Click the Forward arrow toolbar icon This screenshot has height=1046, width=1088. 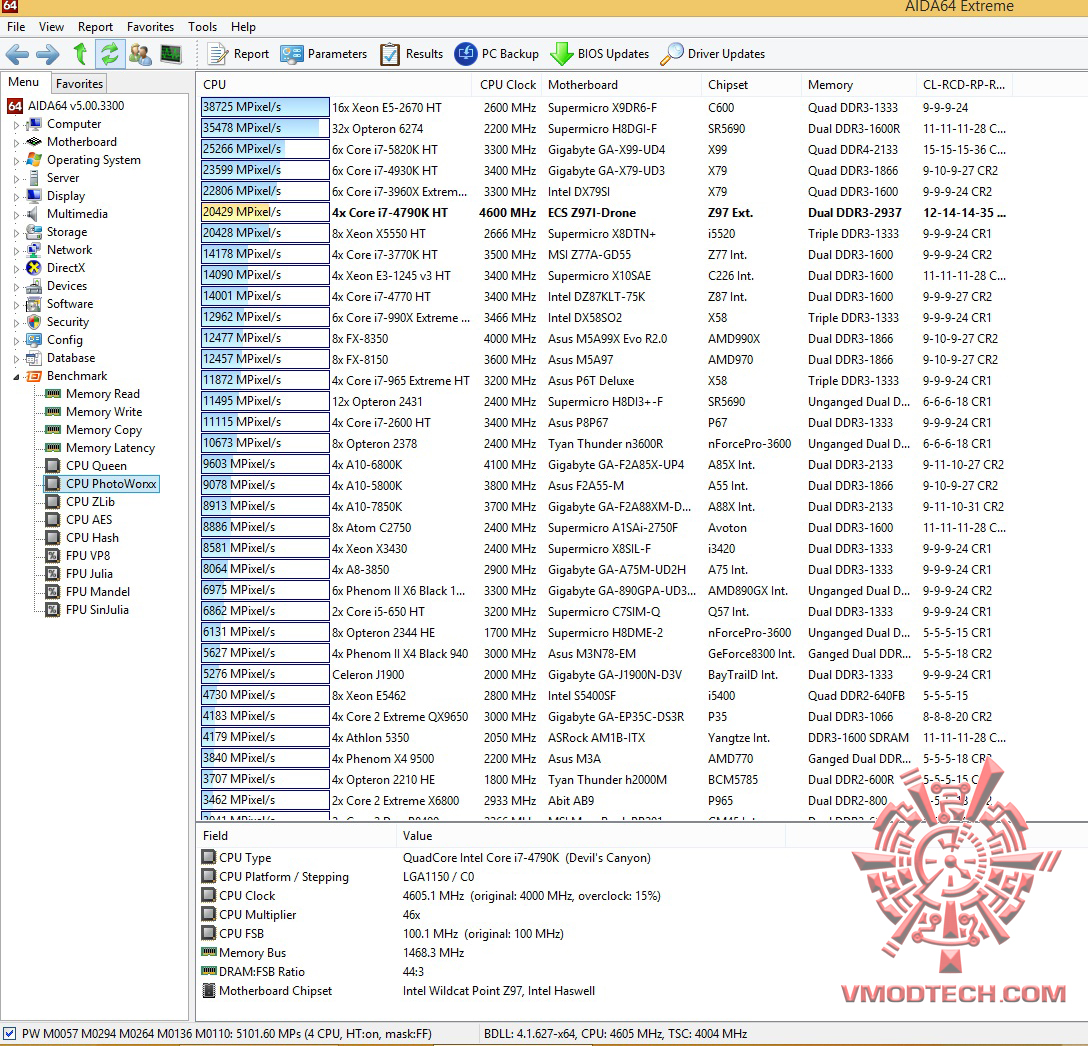coord(48,54)
